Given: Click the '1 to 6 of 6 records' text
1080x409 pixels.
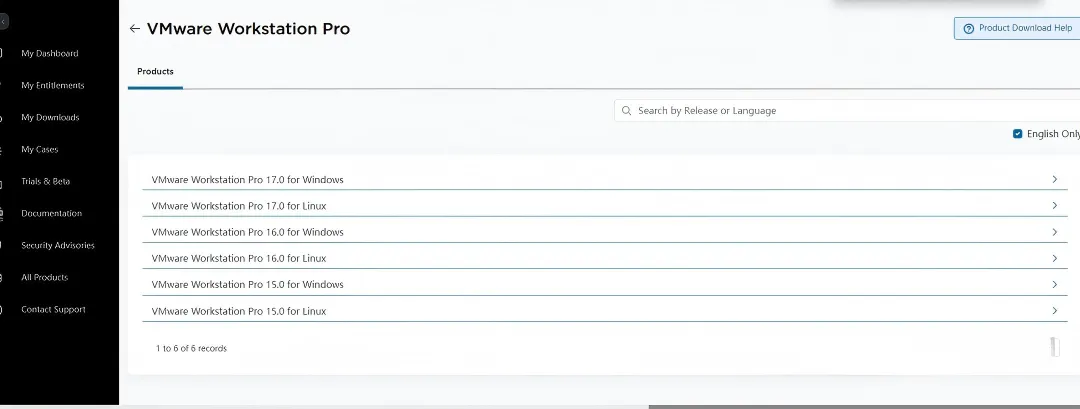Looking at the screenshot, I should pos(191,348).
